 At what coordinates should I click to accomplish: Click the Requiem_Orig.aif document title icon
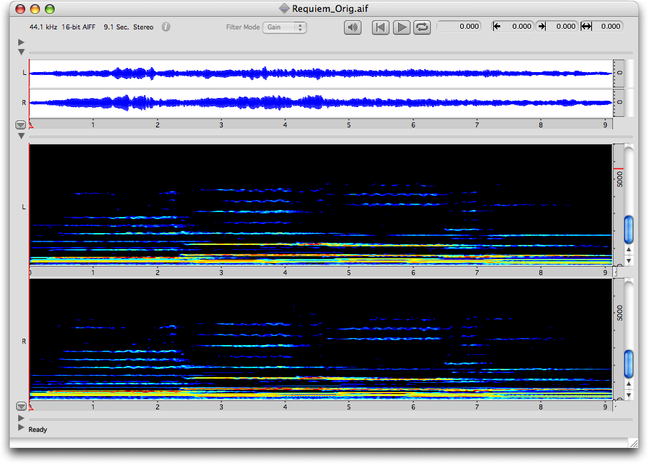pyautogui.click(x=284, y=7)
